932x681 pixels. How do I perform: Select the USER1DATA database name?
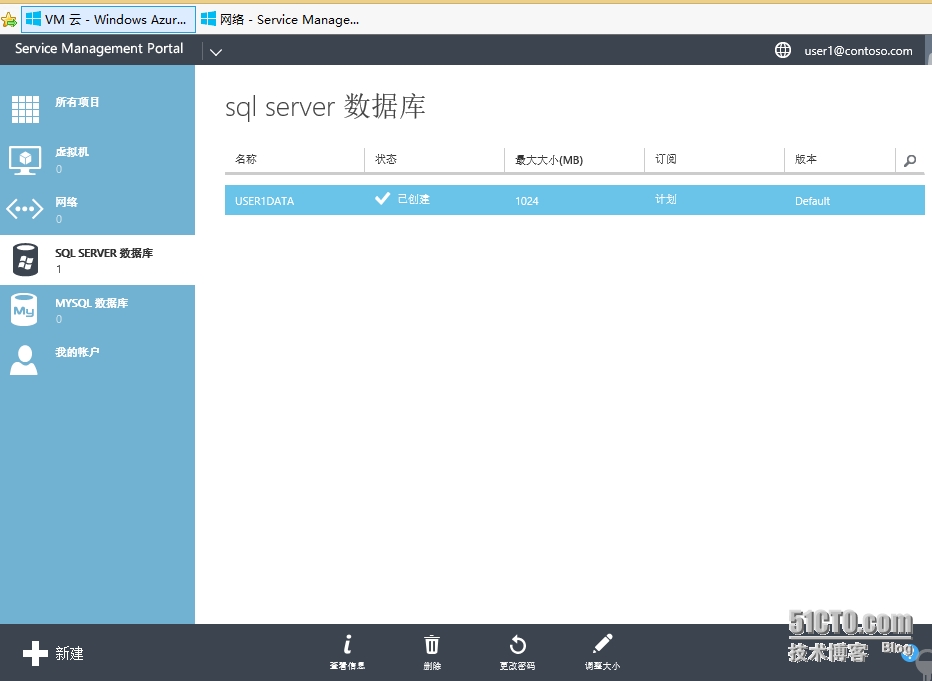click(x=265, y=201)
